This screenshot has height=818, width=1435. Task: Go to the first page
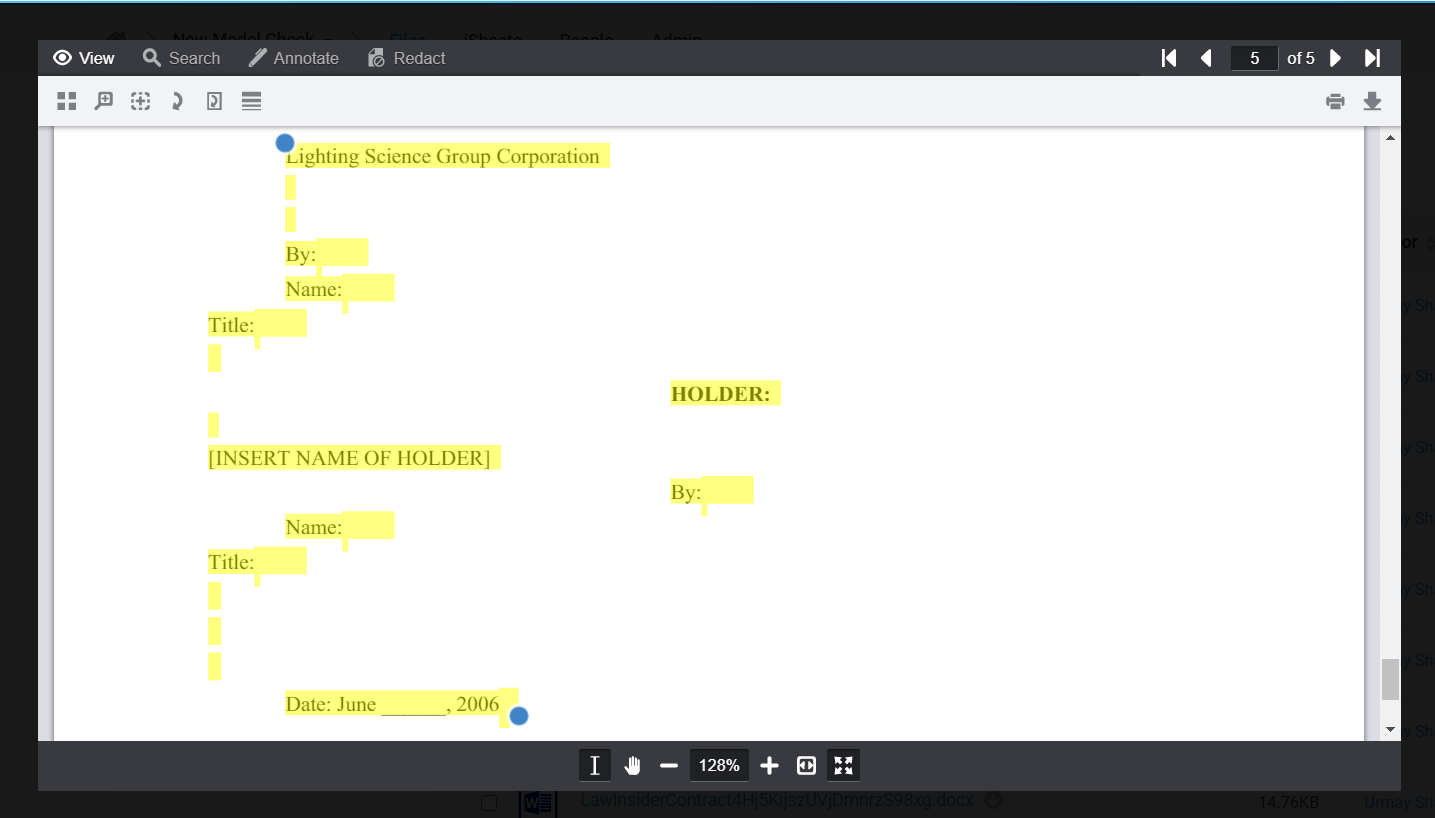(x=1168, y=58)
